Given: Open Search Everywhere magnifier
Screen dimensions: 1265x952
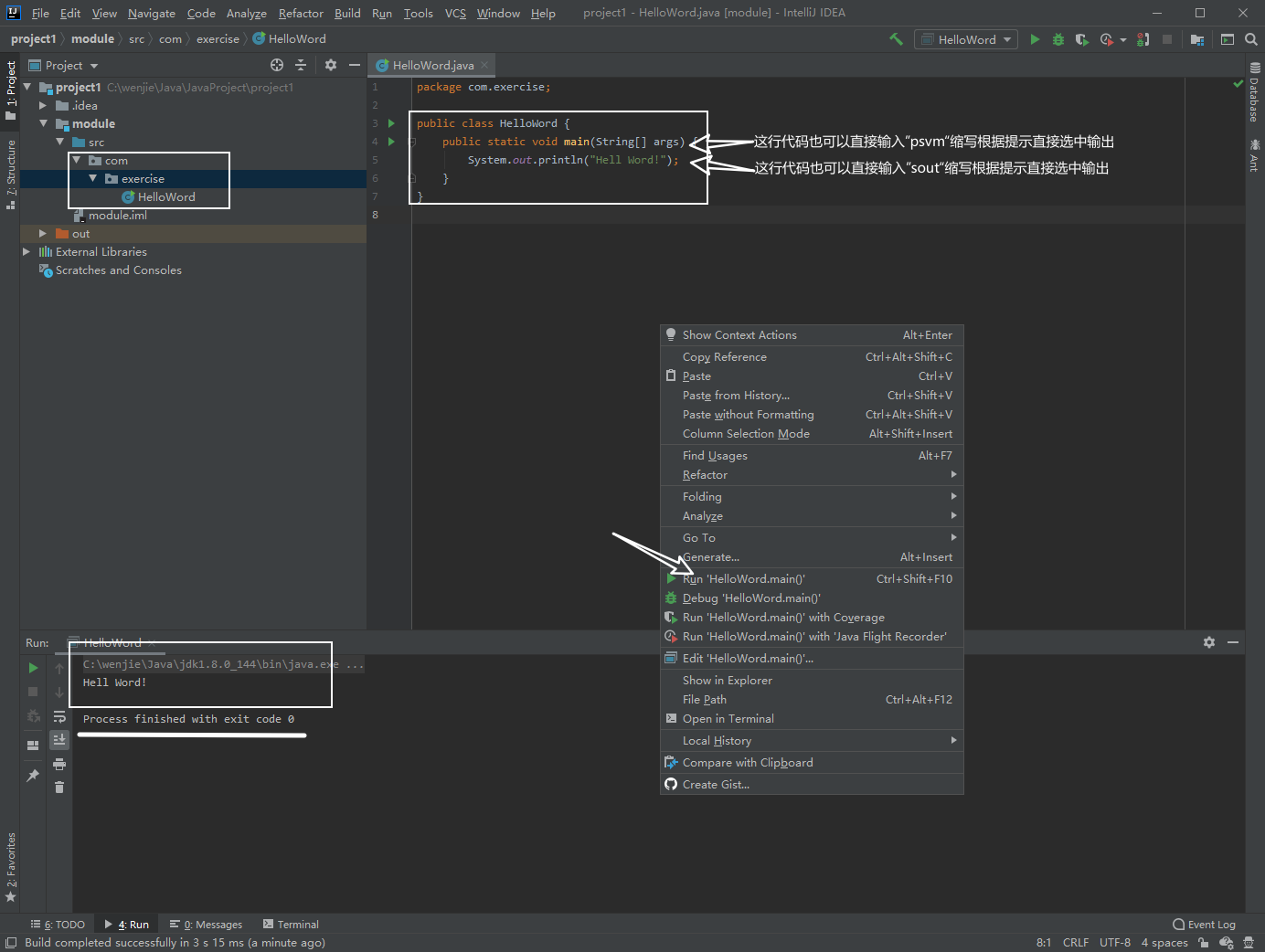Looking at the screenshot, I should pos(1251,39).
